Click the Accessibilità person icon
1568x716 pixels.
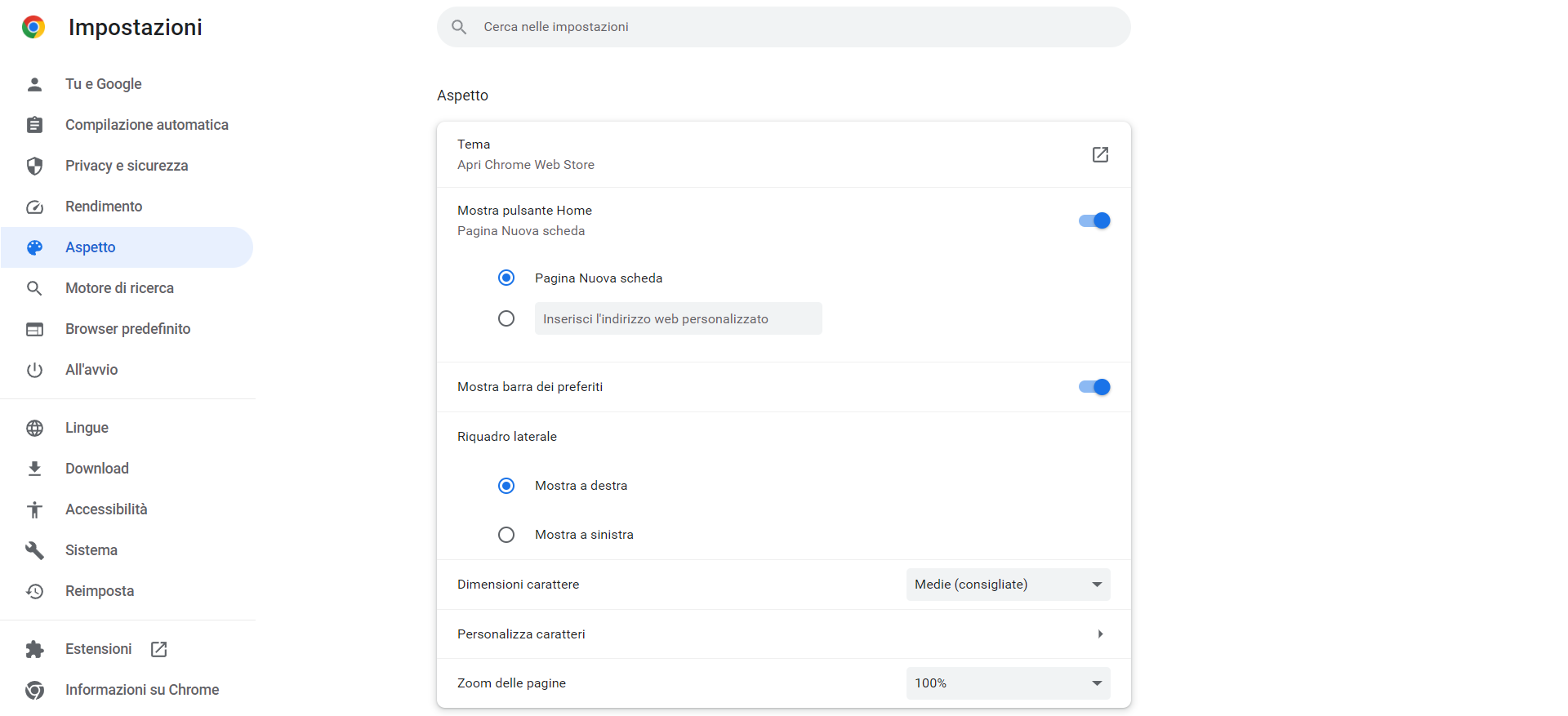coord(34,509)
